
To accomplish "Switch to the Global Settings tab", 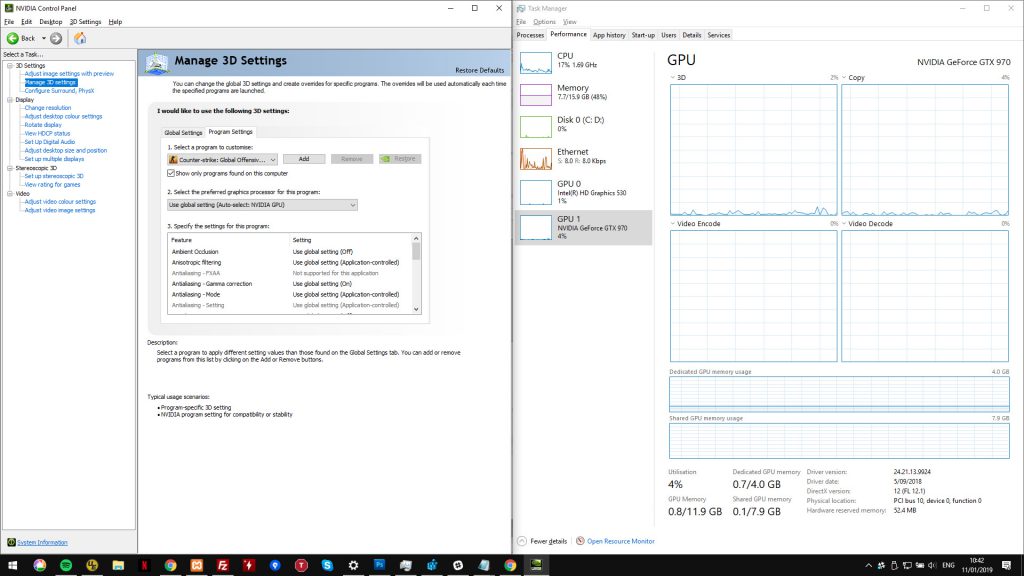I will (x=184, y=133).
